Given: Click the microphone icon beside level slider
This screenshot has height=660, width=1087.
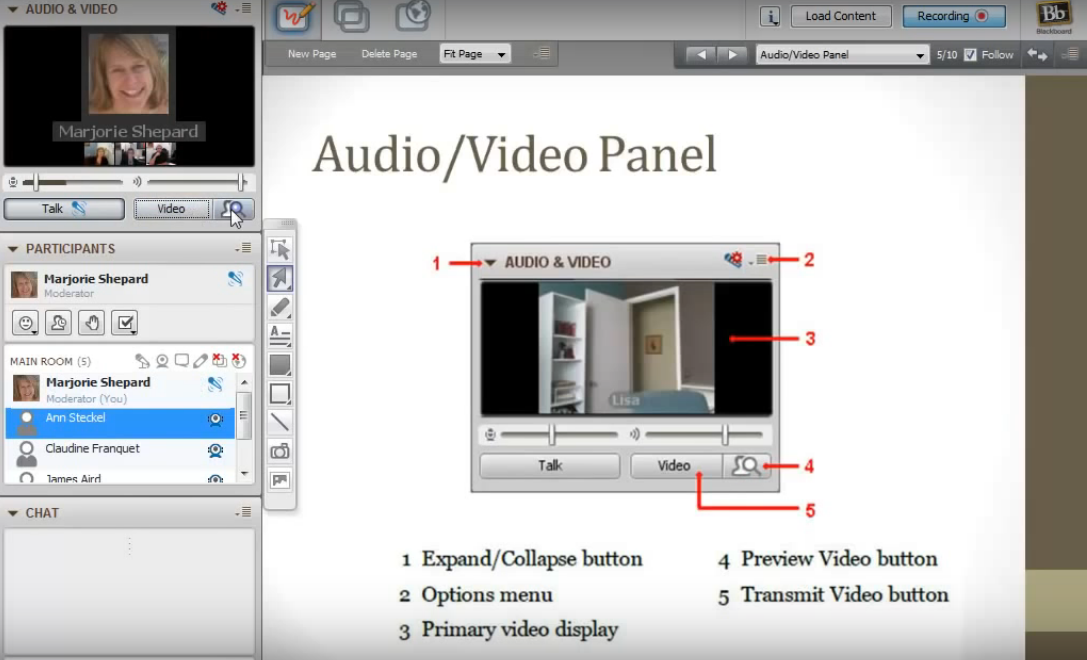Looking at the screenshot, I should coord(12,182).
